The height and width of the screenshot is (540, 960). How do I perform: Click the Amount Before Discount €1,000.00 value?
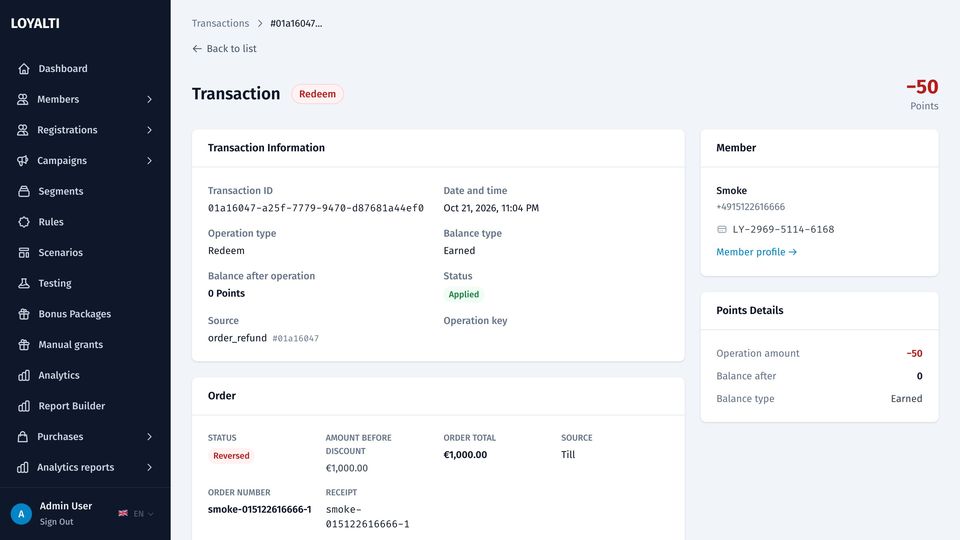347,468
